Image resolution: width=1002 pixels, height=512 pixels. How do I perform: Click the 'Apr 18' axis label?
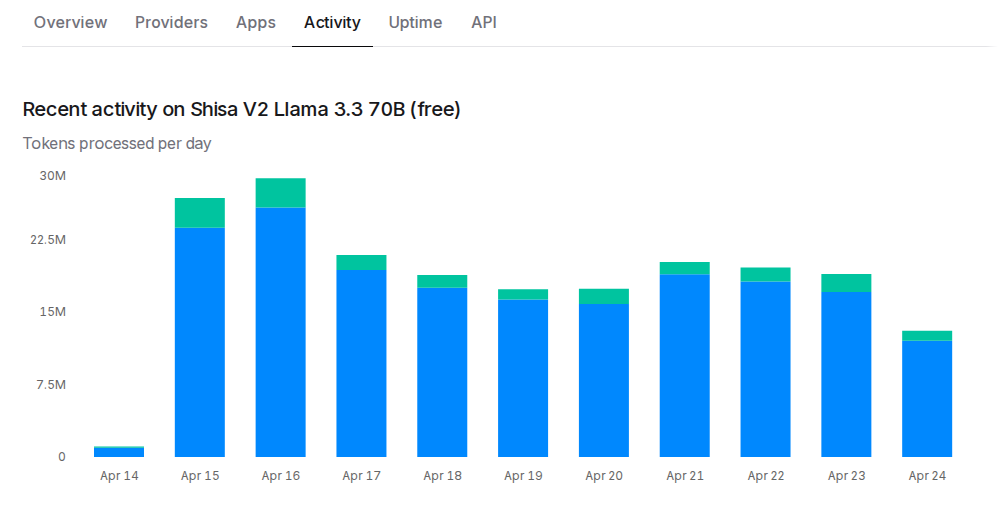tap(442, 476)
